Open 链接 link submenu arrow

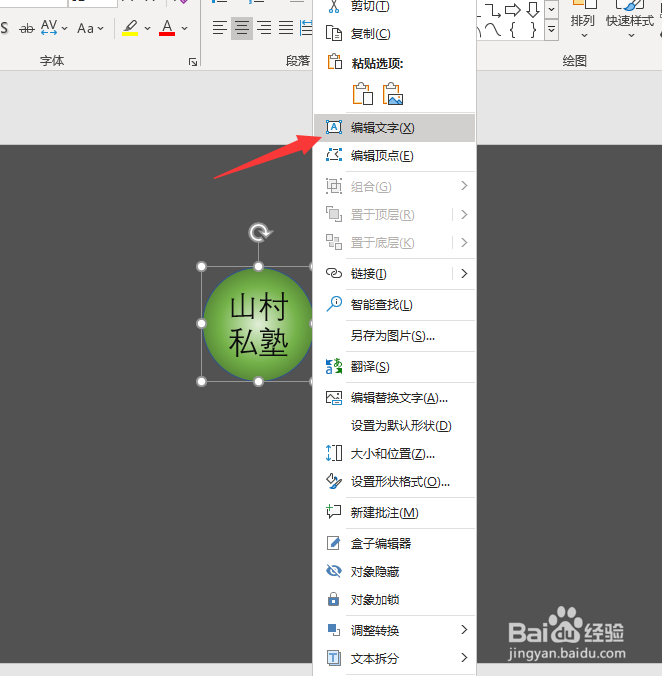(x=464, y=273)
